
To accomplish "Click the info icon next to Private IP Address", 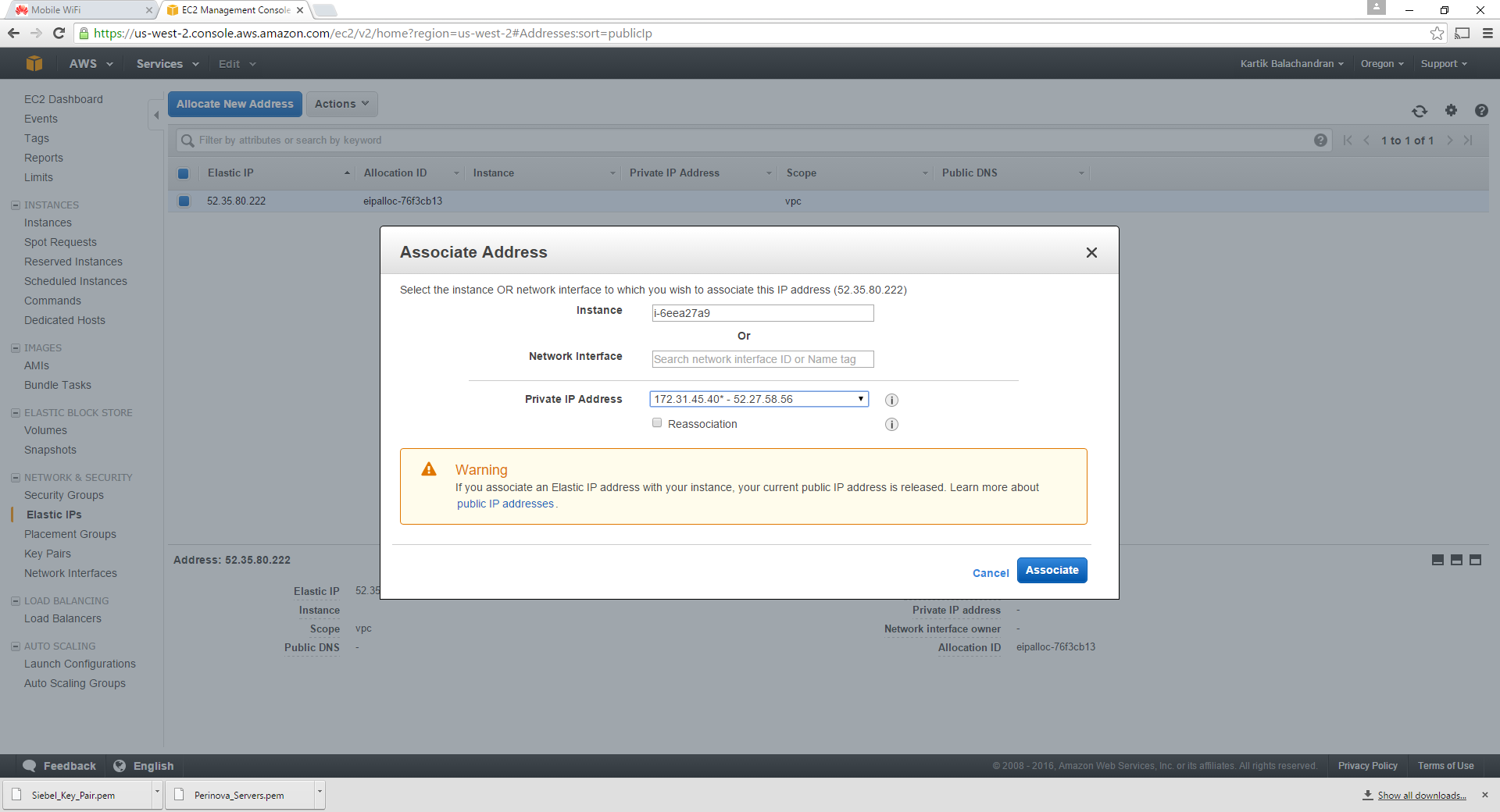I will coord(891,400).
